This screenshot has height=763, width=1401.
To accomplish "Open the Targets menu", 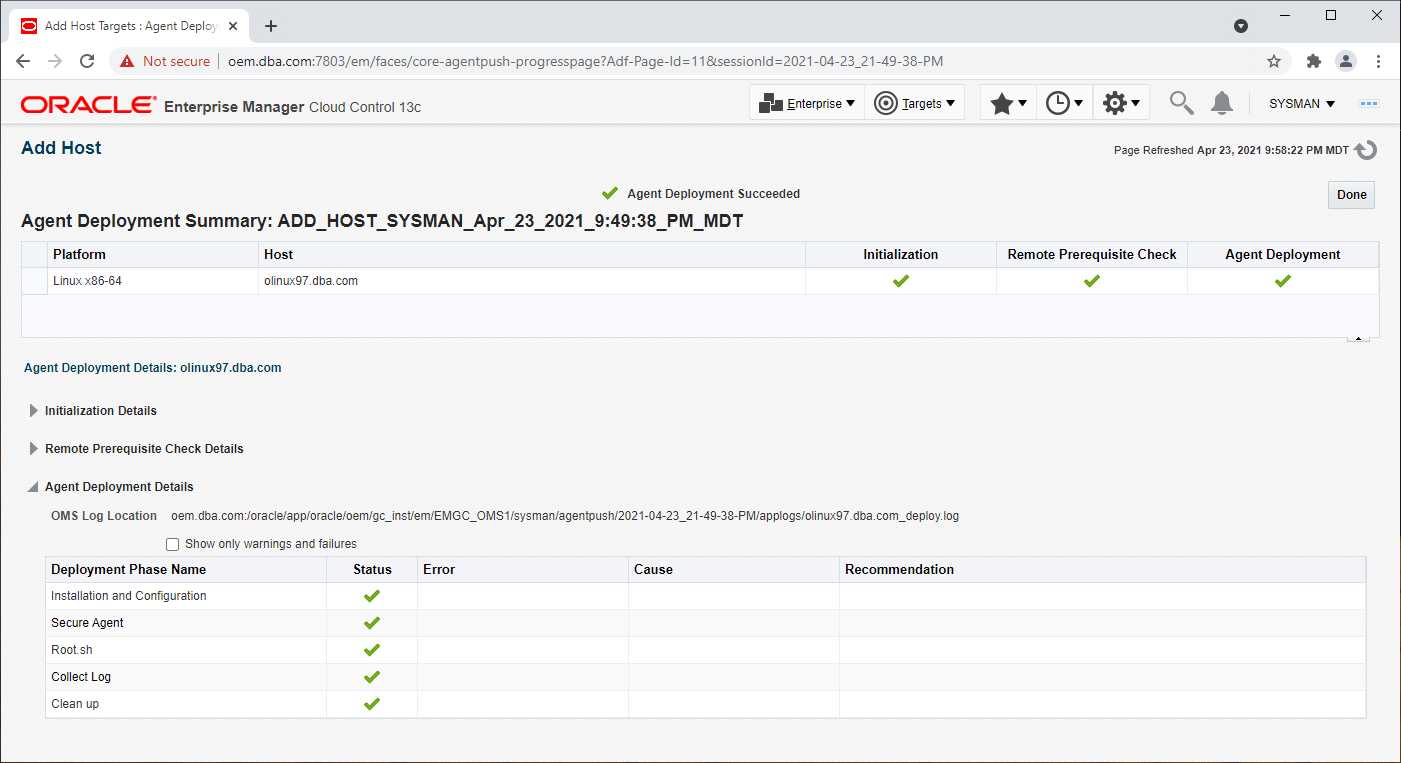I will [914, 103].
